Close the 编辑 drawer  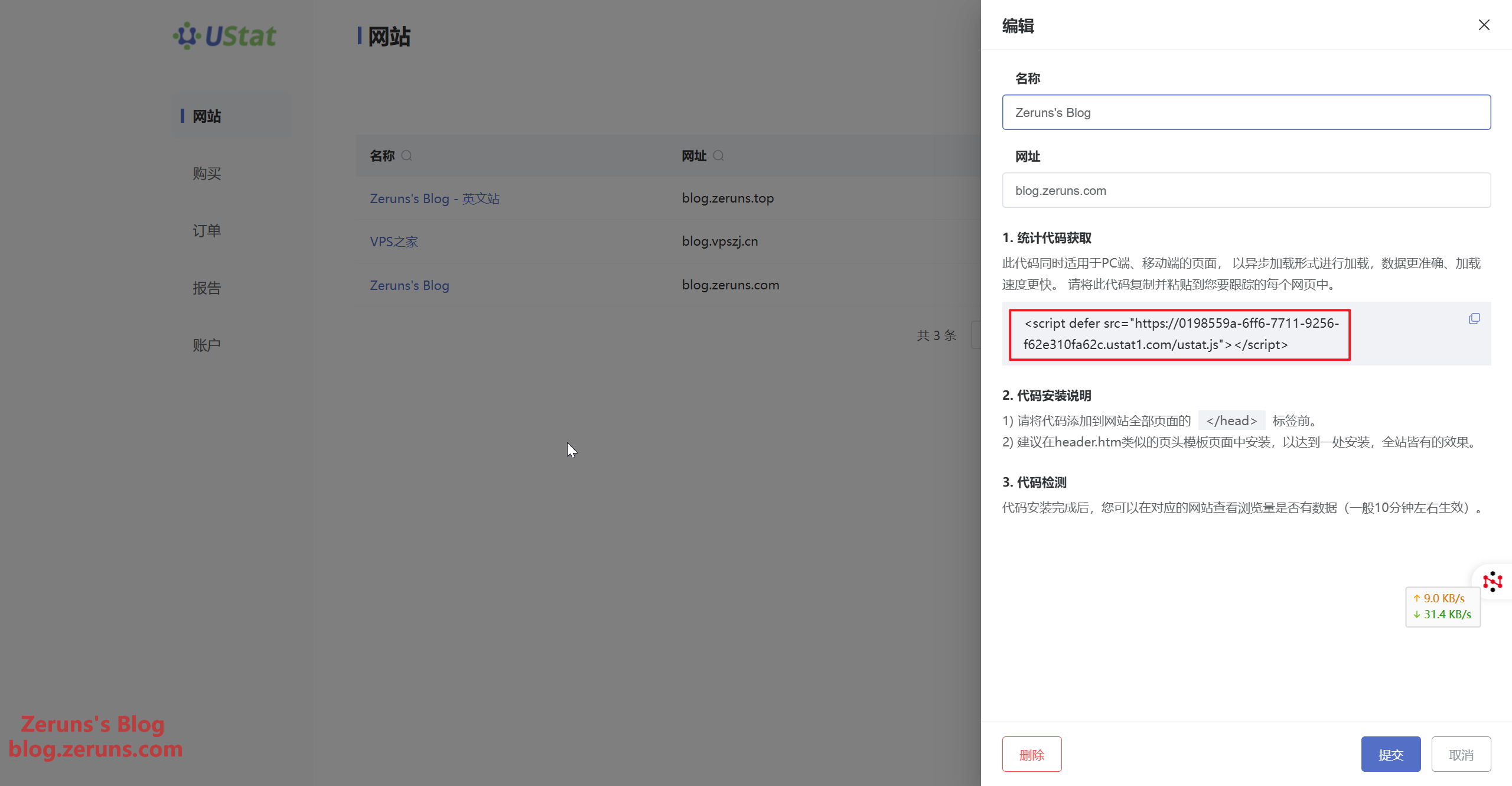coord(1484,25)
